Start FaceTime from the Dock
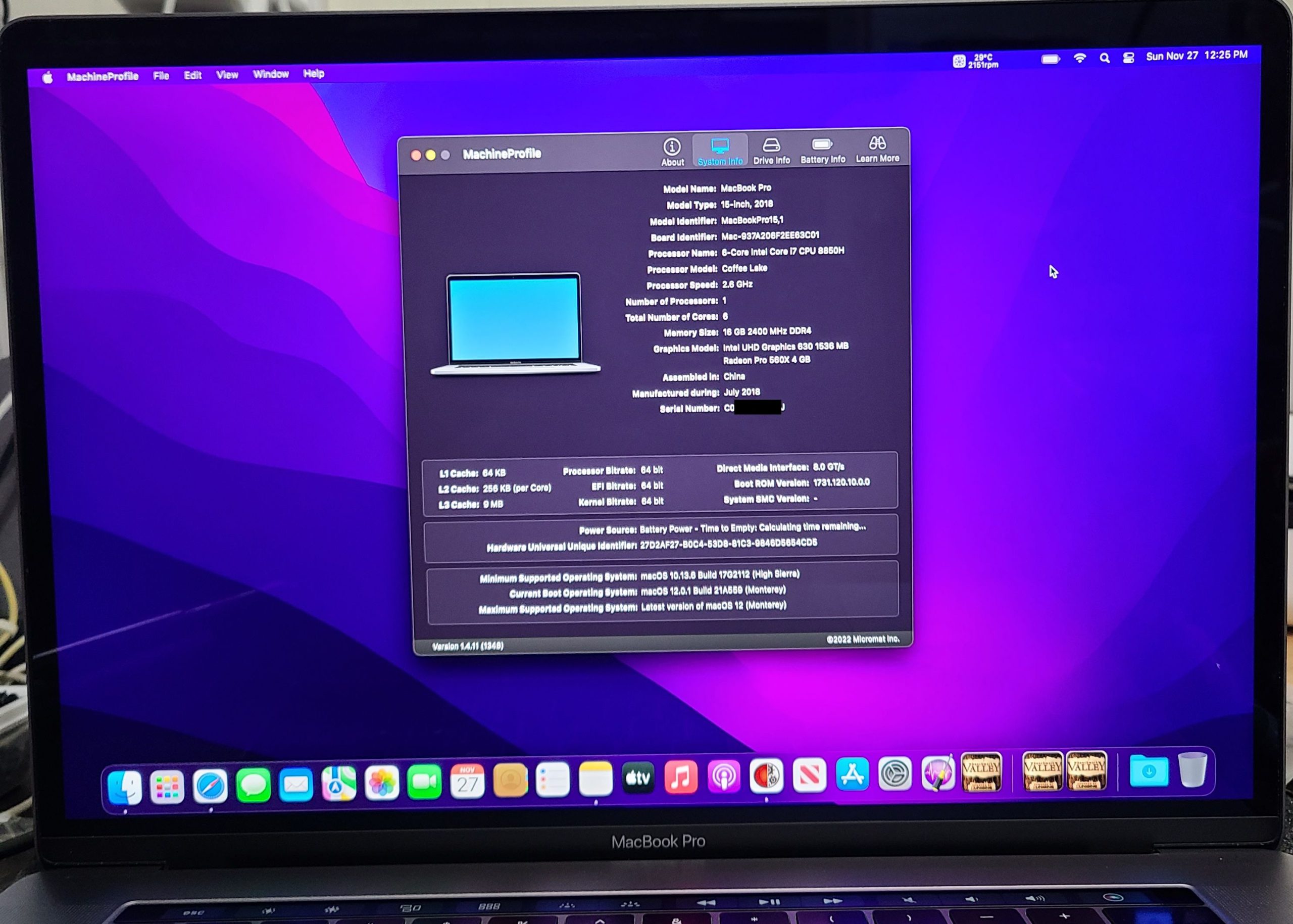 424,782
